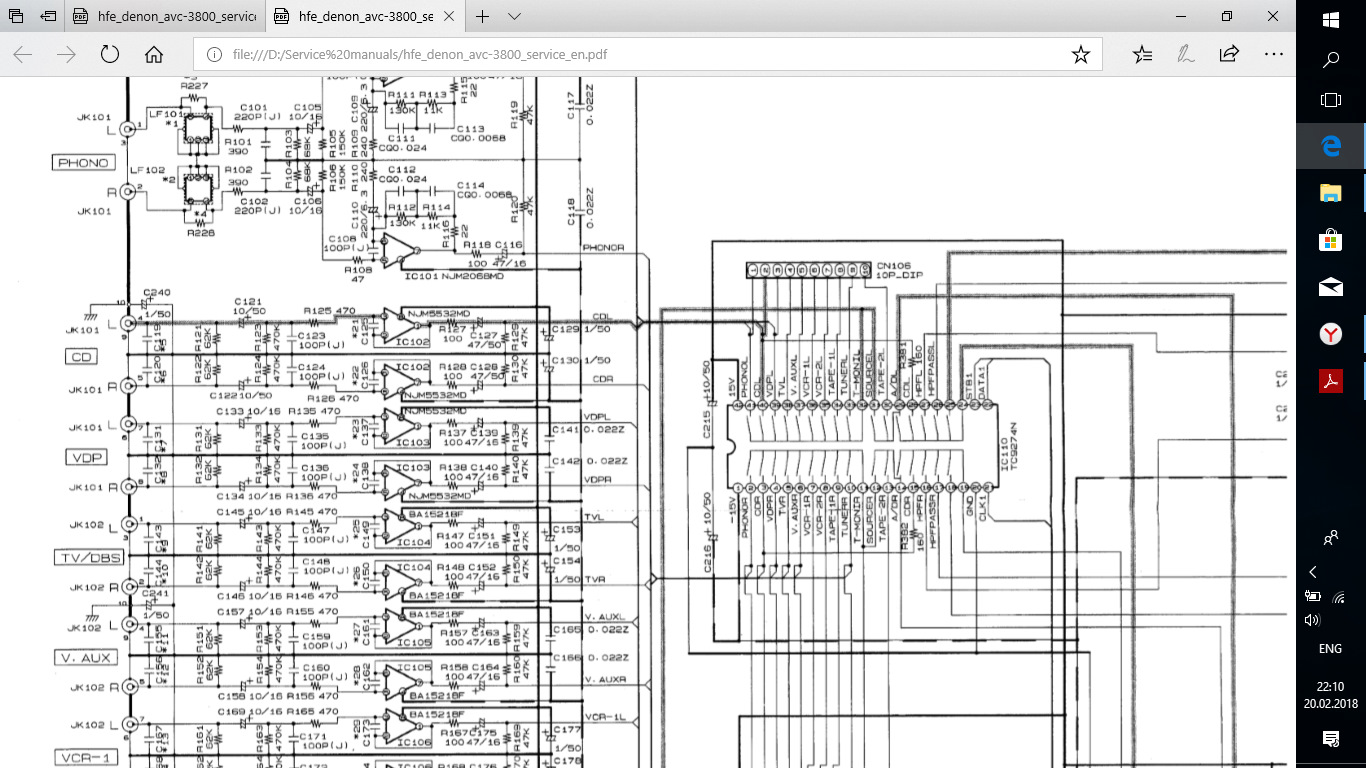
Task: Open the tabs you've set aside panel
Action: pos(16,17)
